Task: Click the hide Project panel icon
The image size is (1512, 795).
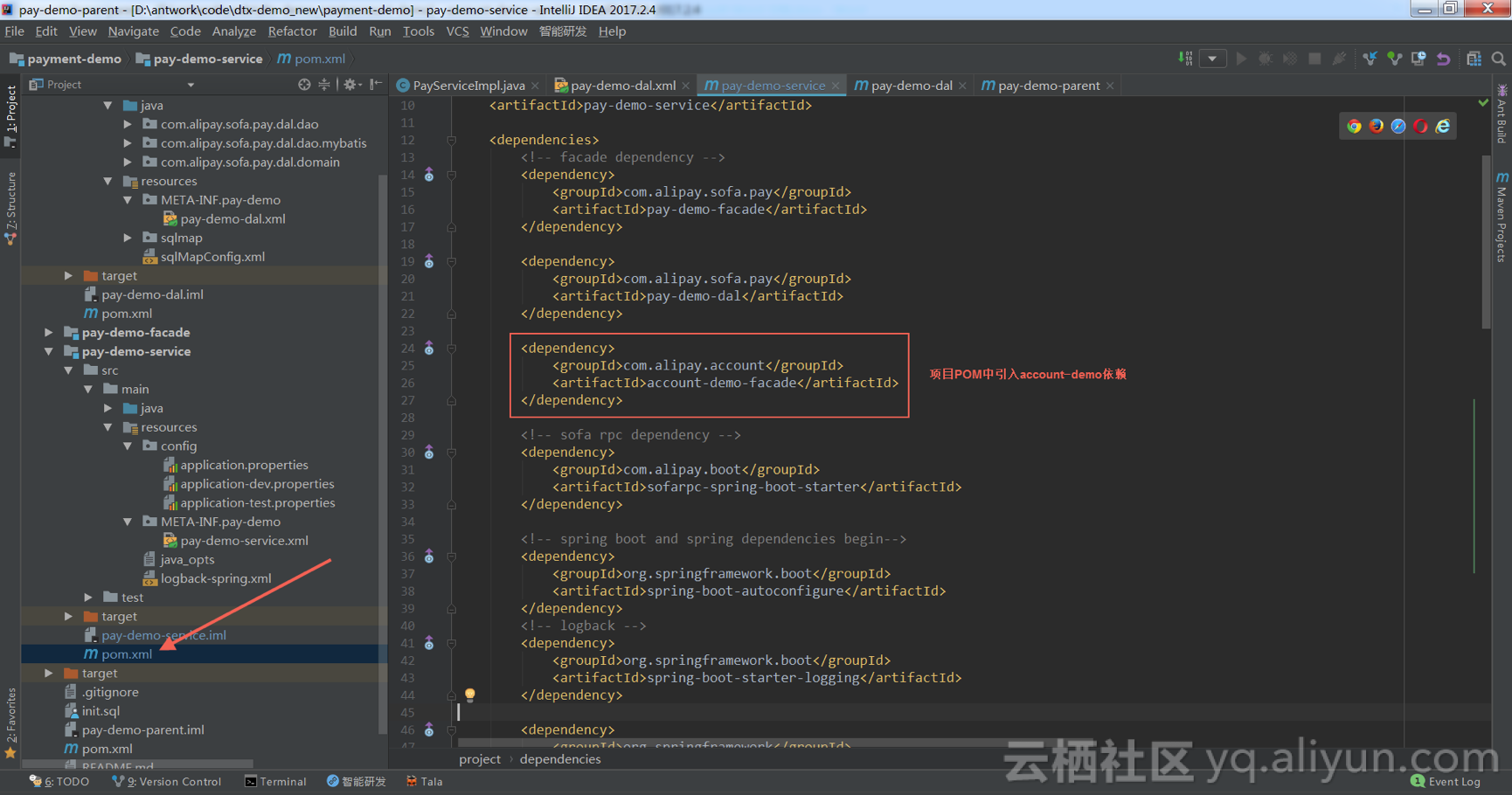Action: (376, 84)
